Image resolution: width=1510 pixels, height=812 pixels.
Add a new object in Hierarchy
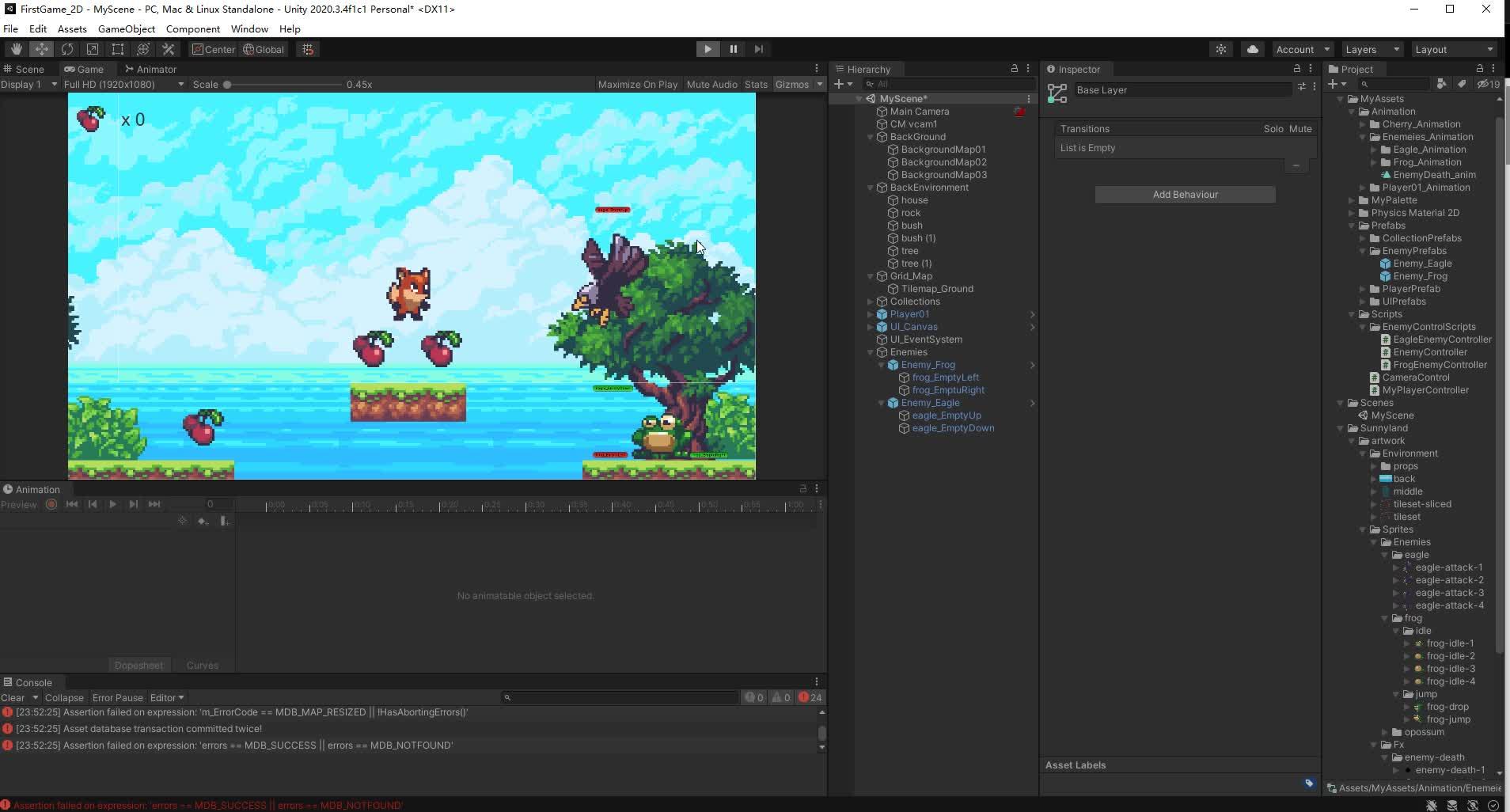[844, 84]
